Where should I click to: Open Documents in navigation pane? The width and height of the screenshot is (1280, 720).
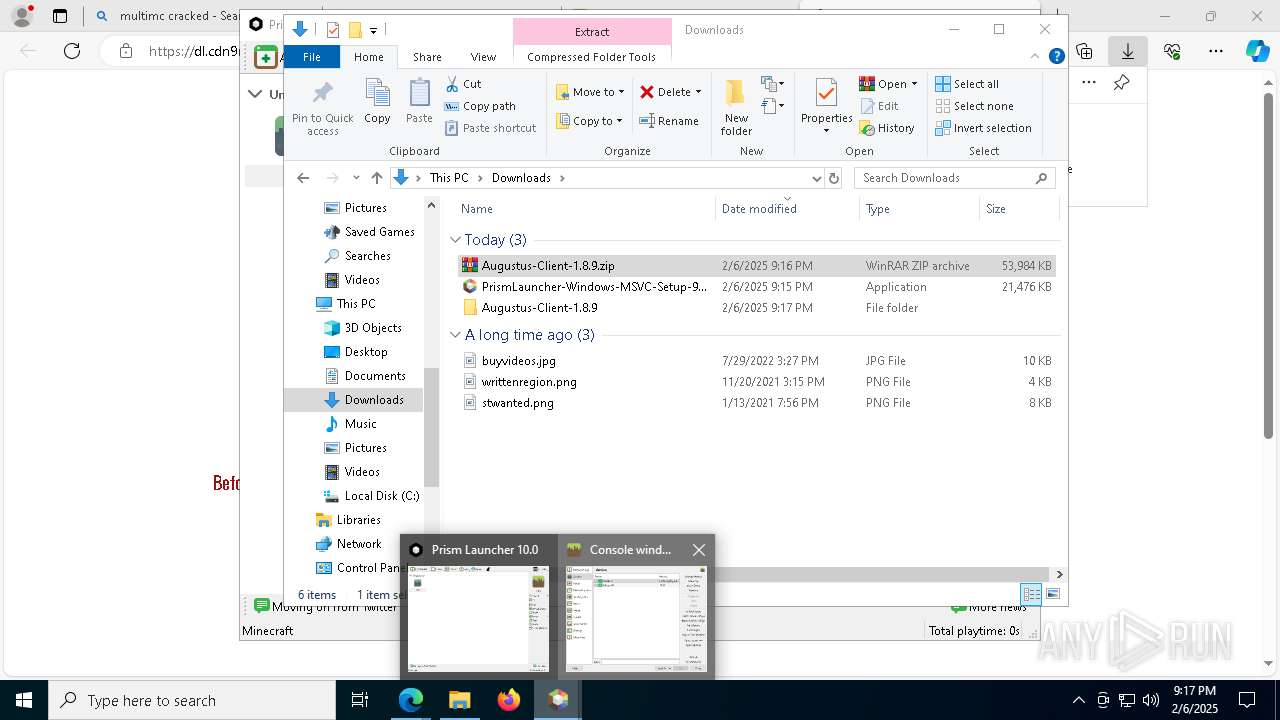point(374,376)
